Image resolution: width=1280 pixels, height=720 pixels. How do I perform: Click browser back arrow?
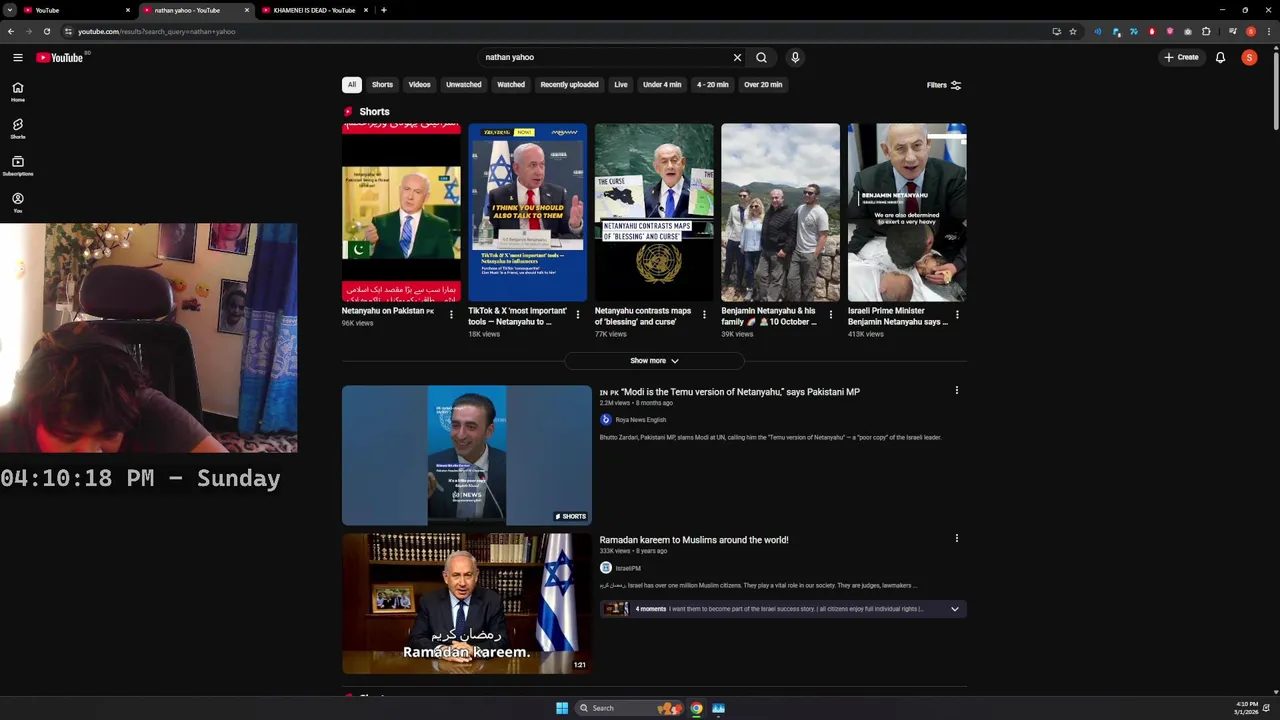pyautogui.click(x=11, y=31)
